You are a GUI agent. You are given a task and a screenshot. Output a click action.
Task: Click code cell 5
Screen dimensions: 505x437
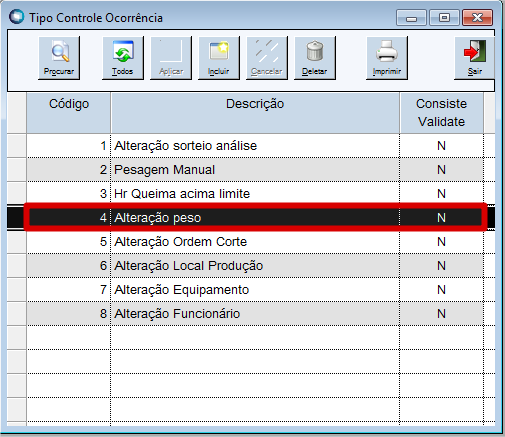click(x=69, y=242)
